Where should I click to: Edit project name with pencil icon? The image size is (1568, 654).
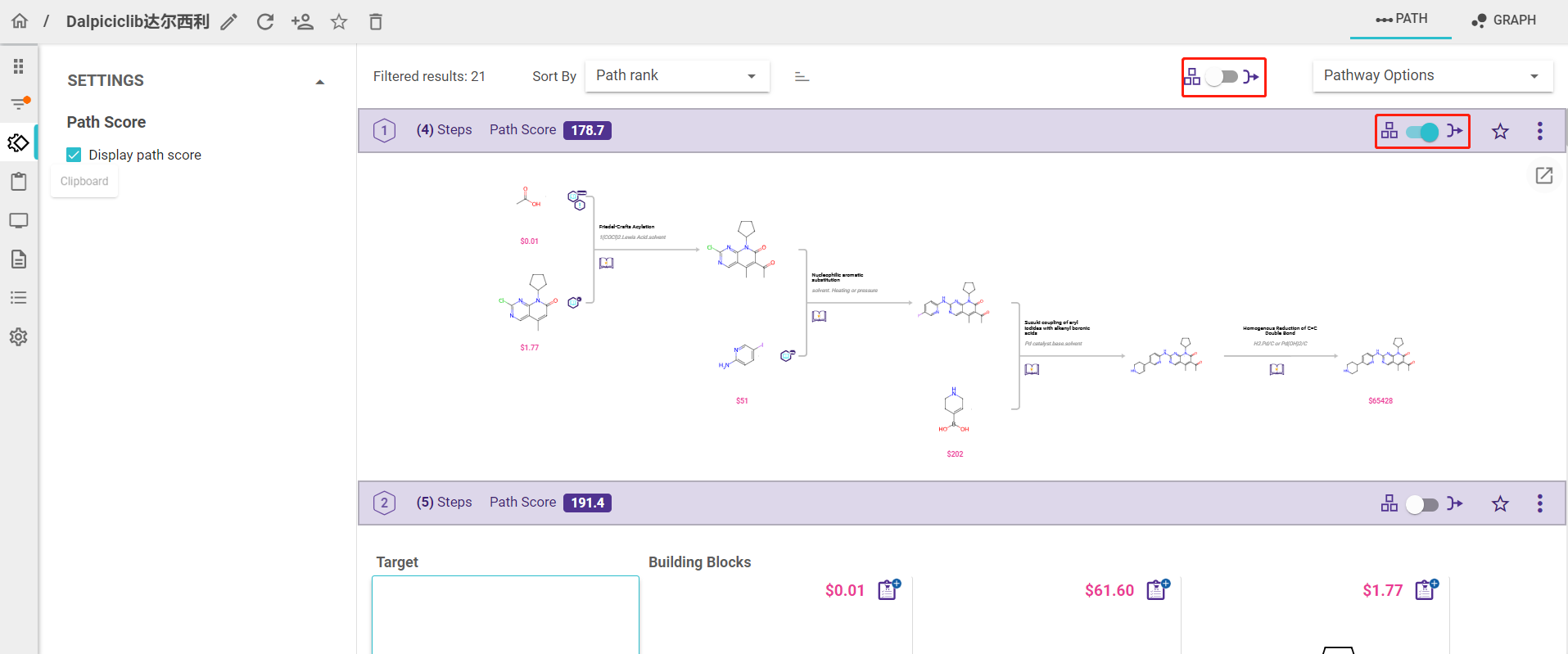[229, 22]
